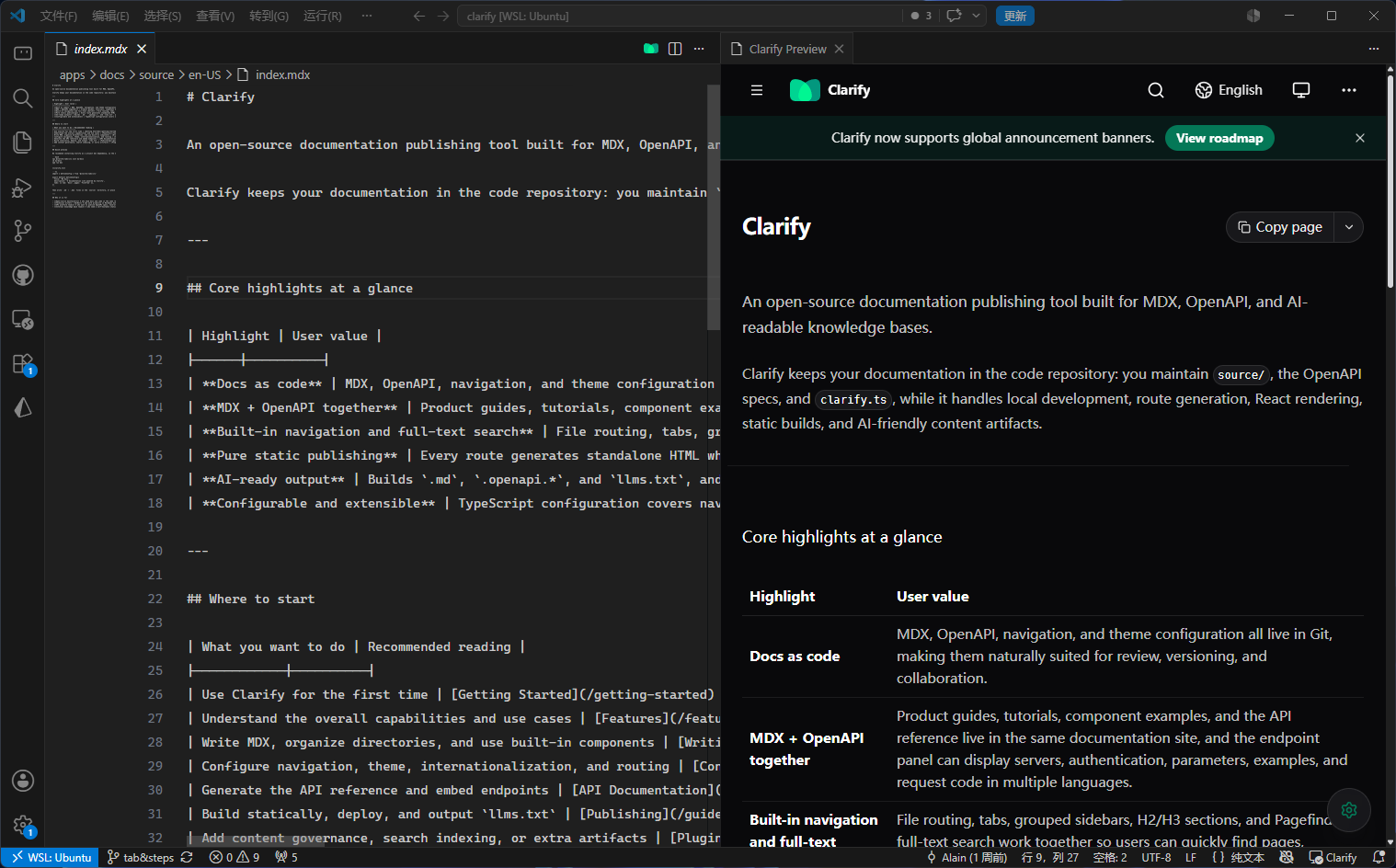Click the 空格: 2 indentation setting
This screenshot has width=1396, height=868.
[x=1110, y=857]
